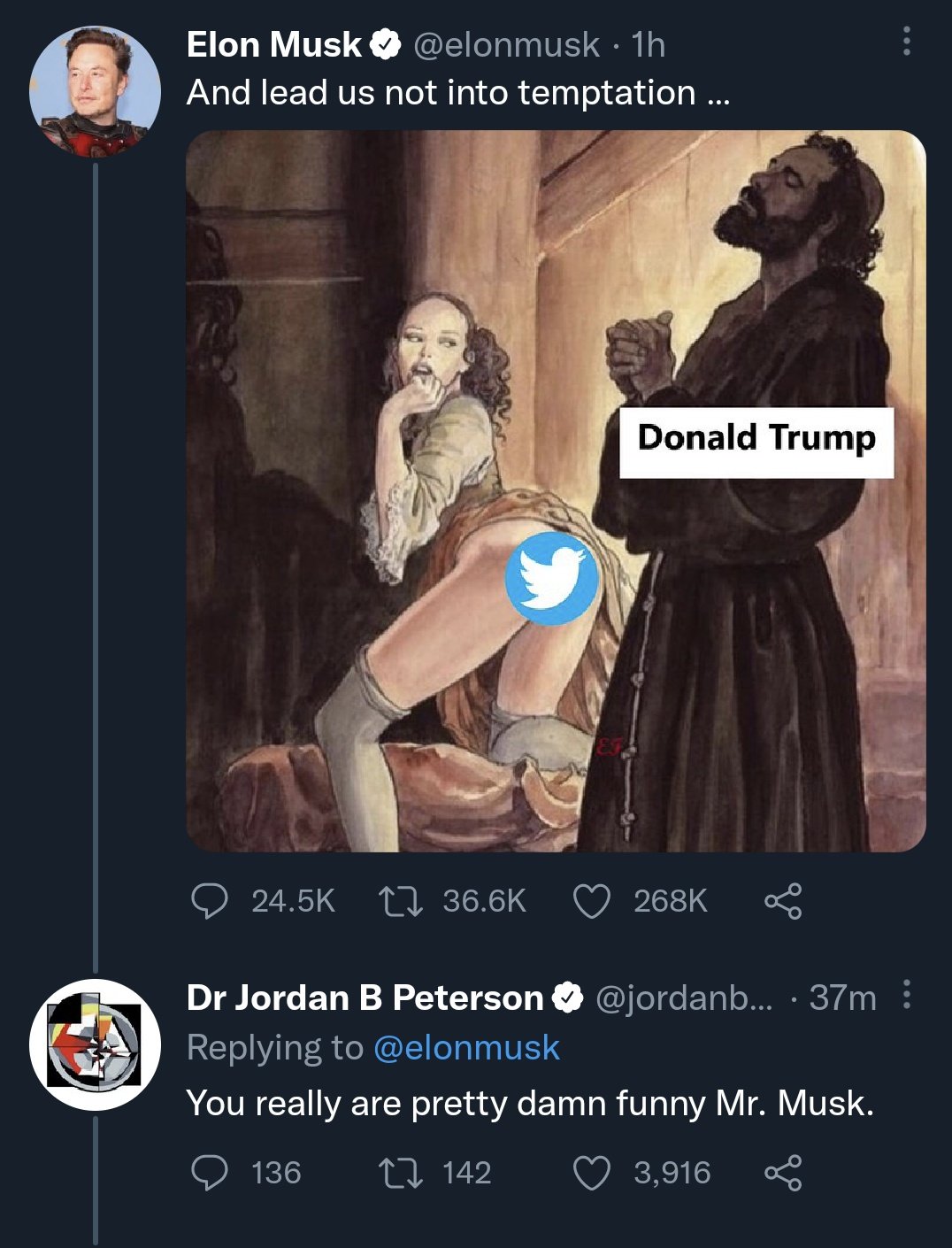This screenshot has width=952, height=1248.
Task: Click the 37m timestamp on reply
Action: [842, 998]
